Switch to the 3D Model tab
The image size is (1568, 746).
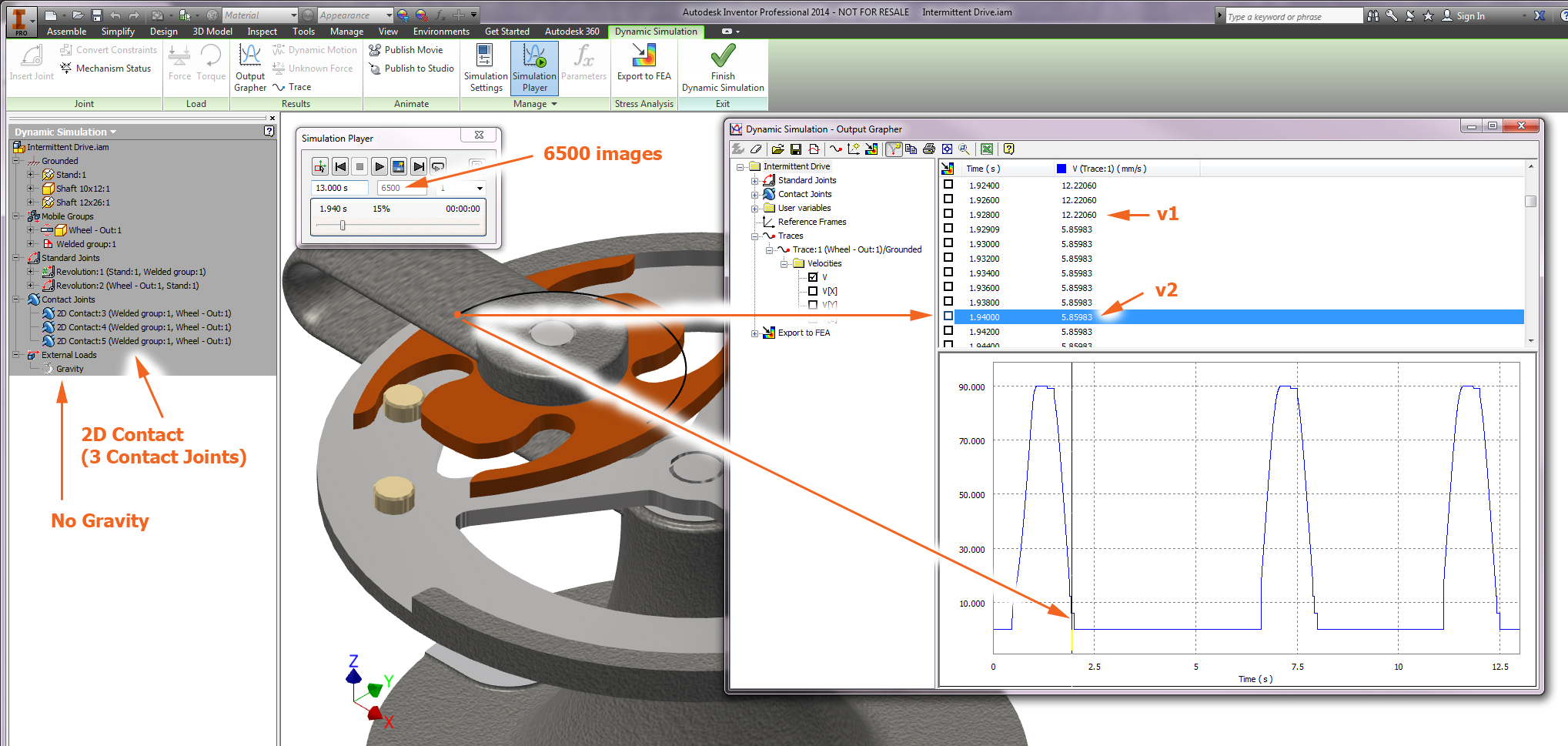[212, 32]
